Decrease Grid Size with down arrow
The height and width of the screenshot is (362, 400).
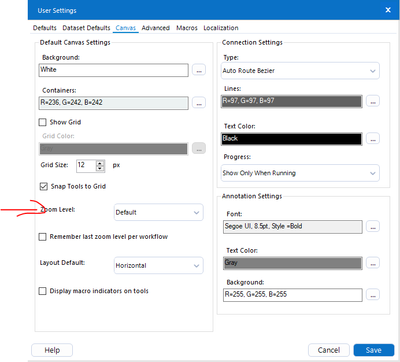(100, 168)
